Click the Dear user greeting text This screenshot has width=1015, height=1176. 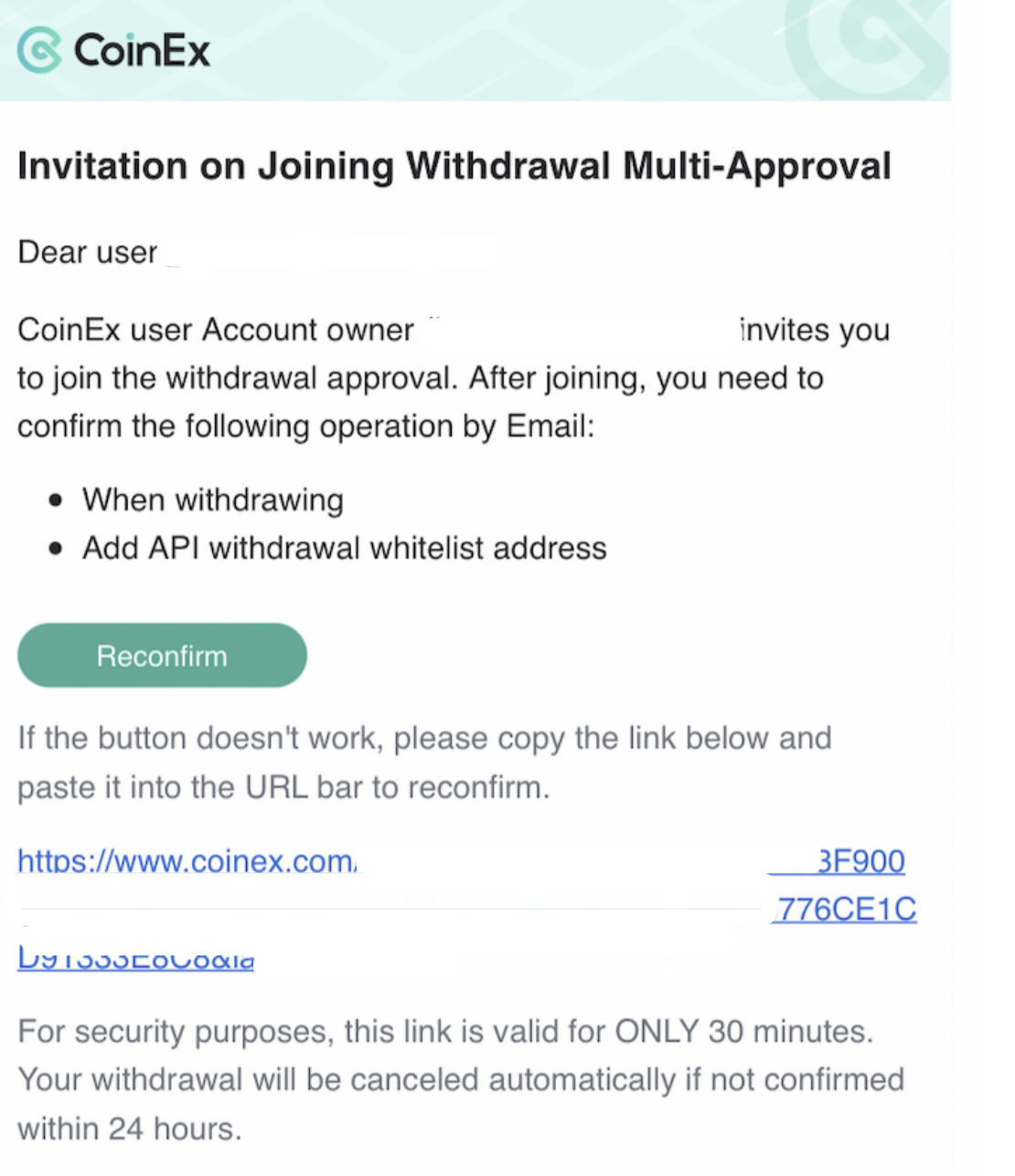click(88, 252)
